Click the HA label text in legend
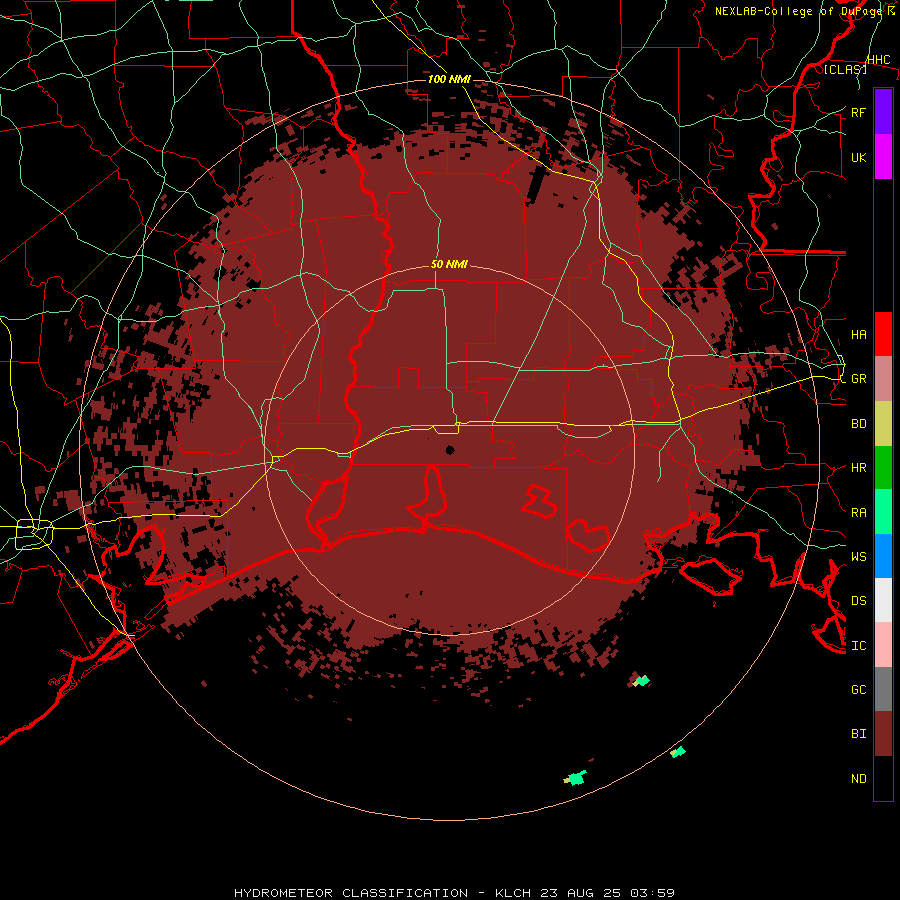 tap(858, 335)
